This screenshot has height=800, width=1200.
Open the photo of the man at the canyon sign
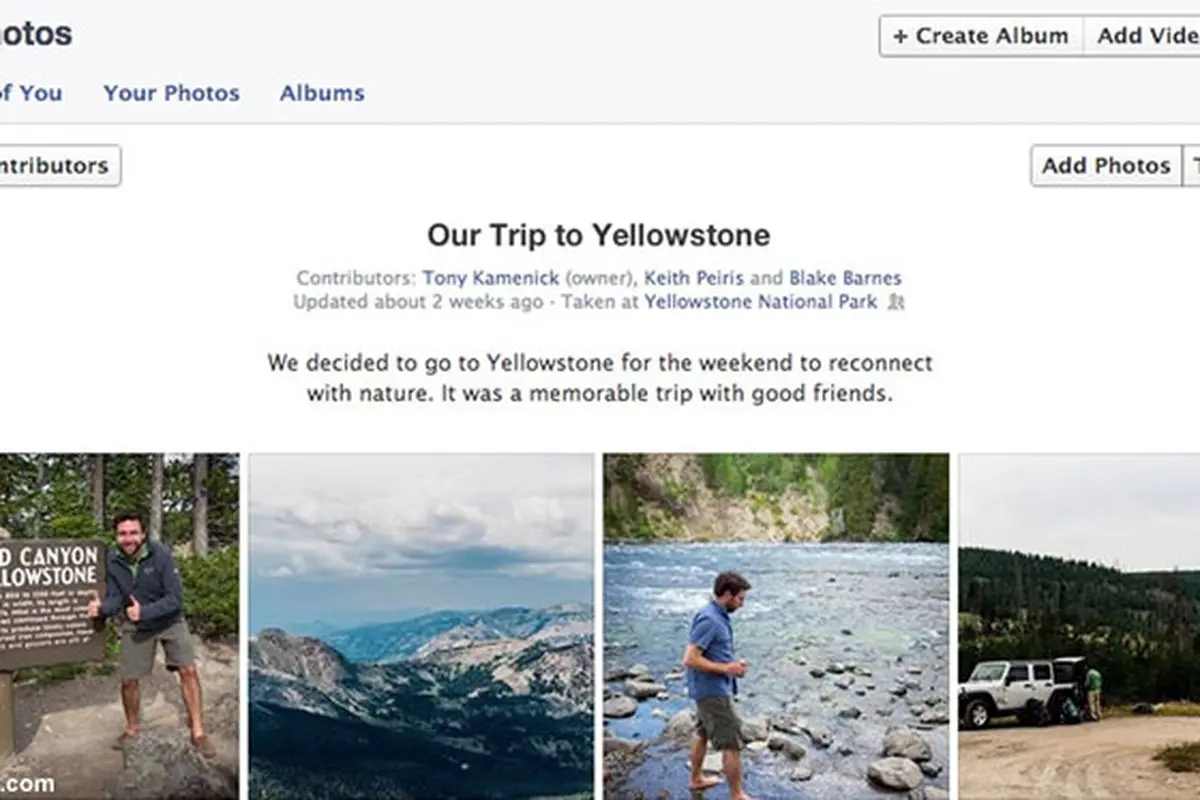119,627
